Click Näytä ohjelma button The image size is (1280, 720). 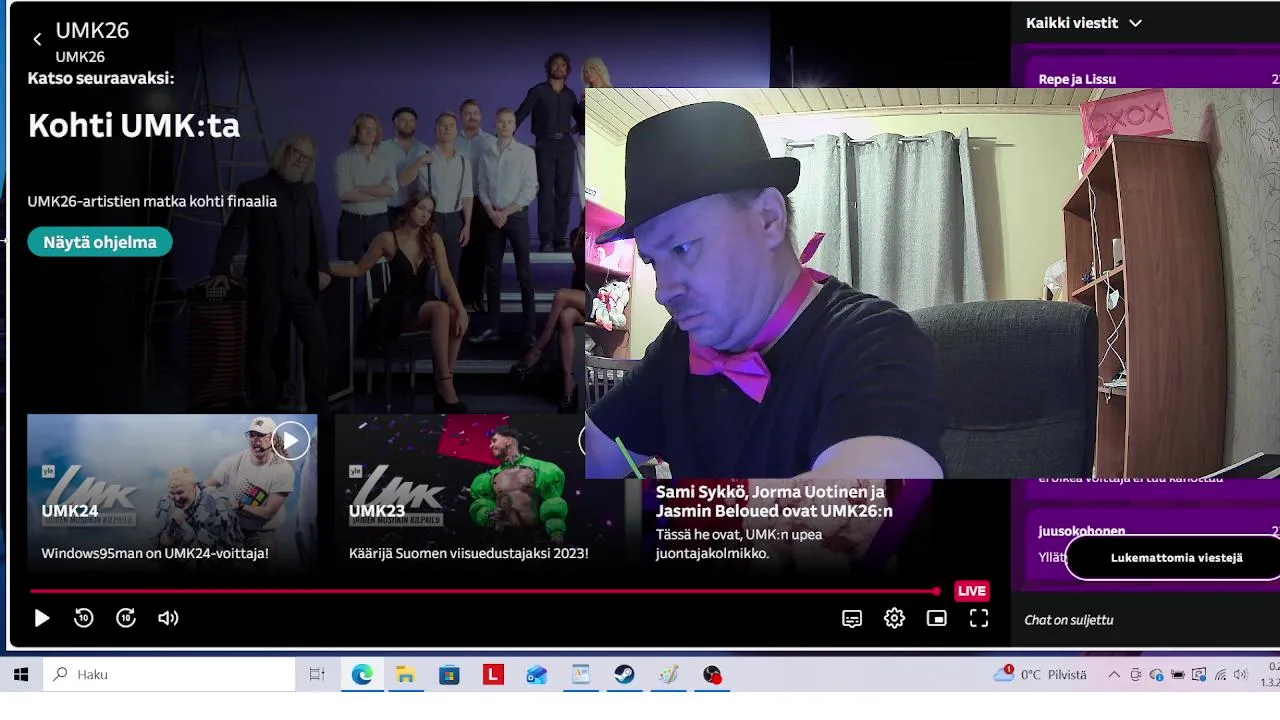coord(100,242)
